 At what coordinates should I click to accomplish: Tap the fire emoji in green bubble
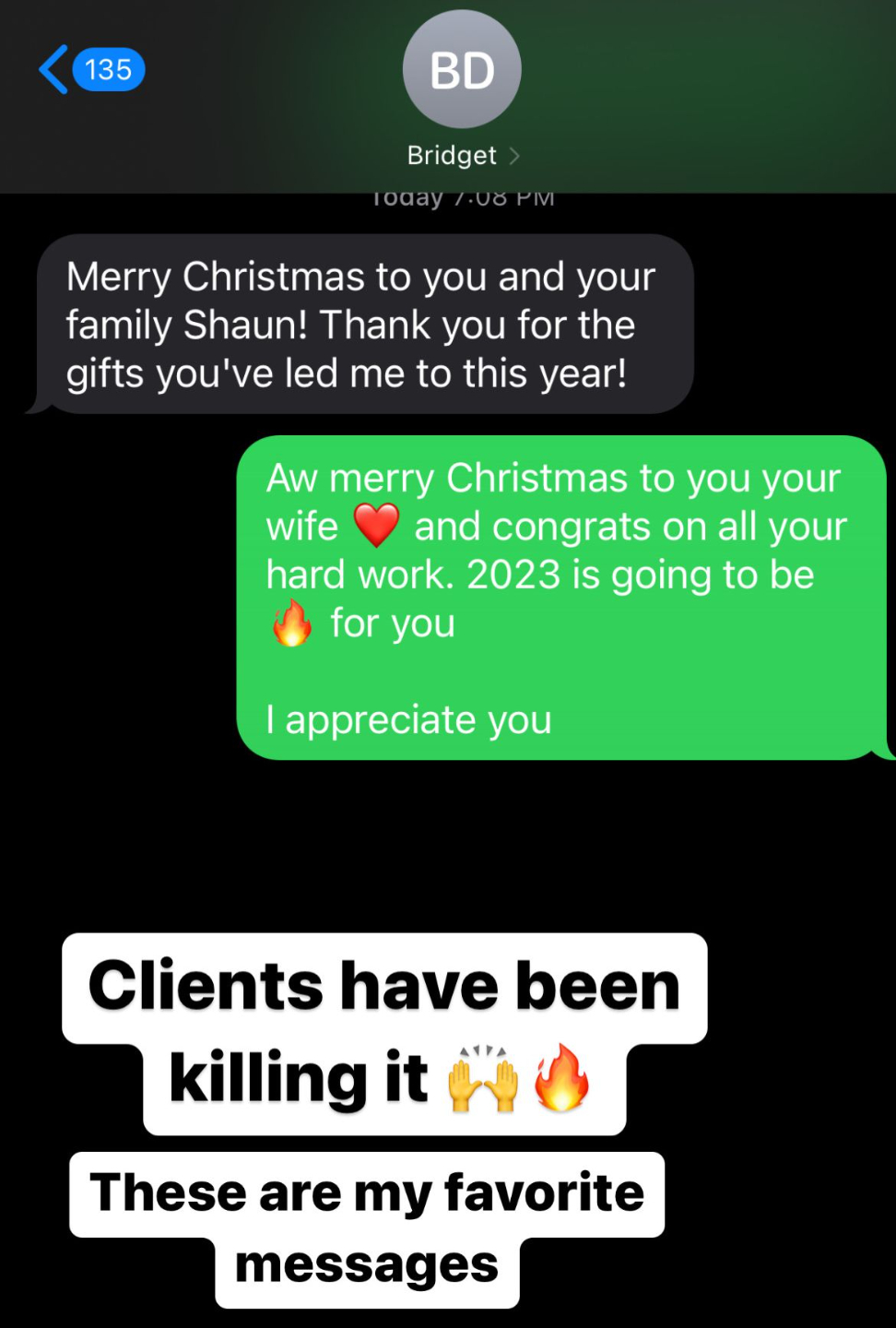pos(291,622)
